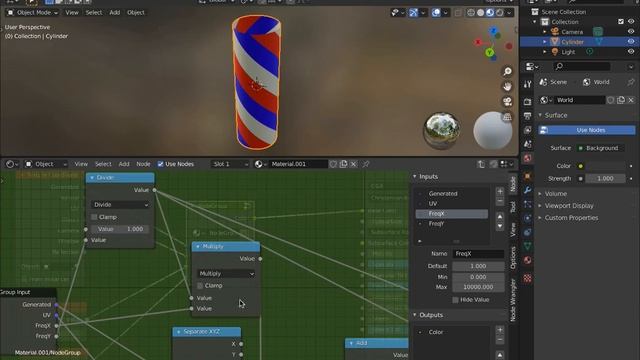
Task: Collapse the Outputs panel section
Action: (415, 315)
